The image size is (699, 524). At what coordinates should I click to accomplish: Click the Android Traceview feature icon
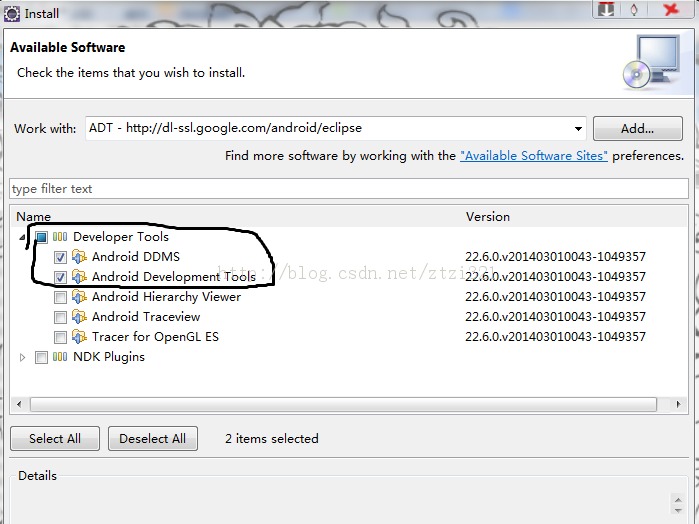tap(79, 317)
